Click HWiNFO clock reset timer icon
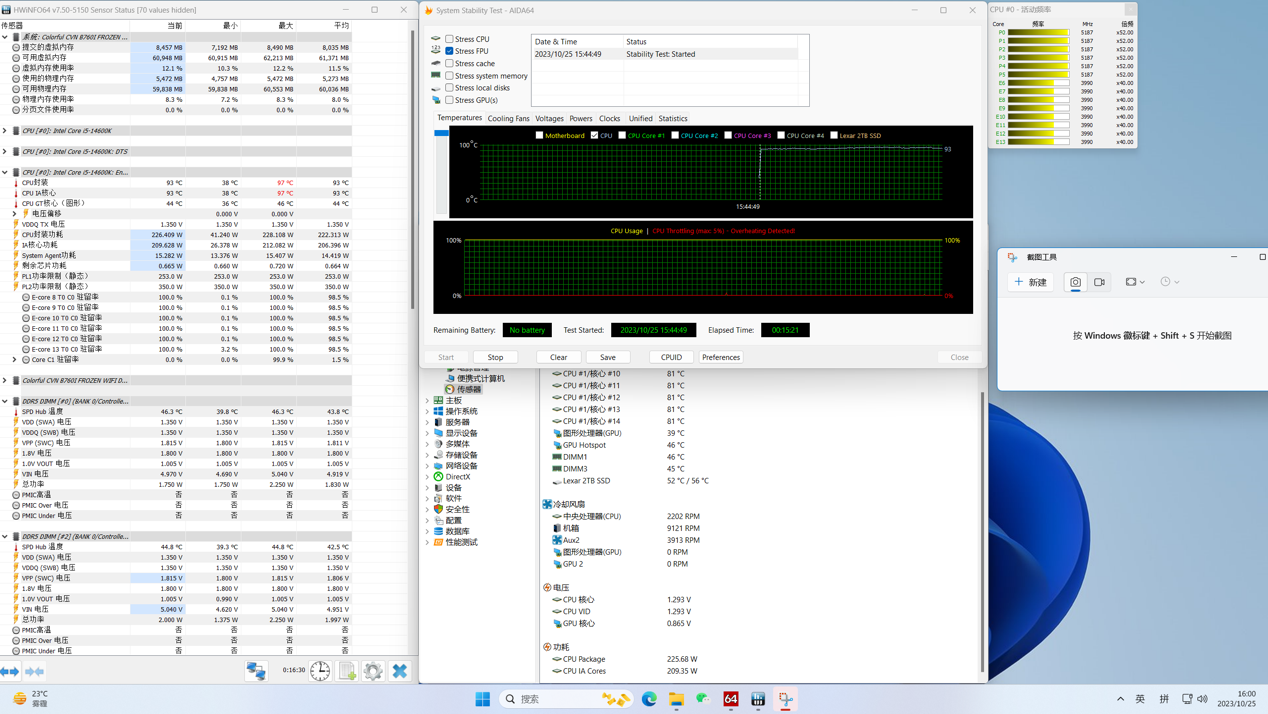The width and height of the screenshot is (1268, 714). click(320, 671)
